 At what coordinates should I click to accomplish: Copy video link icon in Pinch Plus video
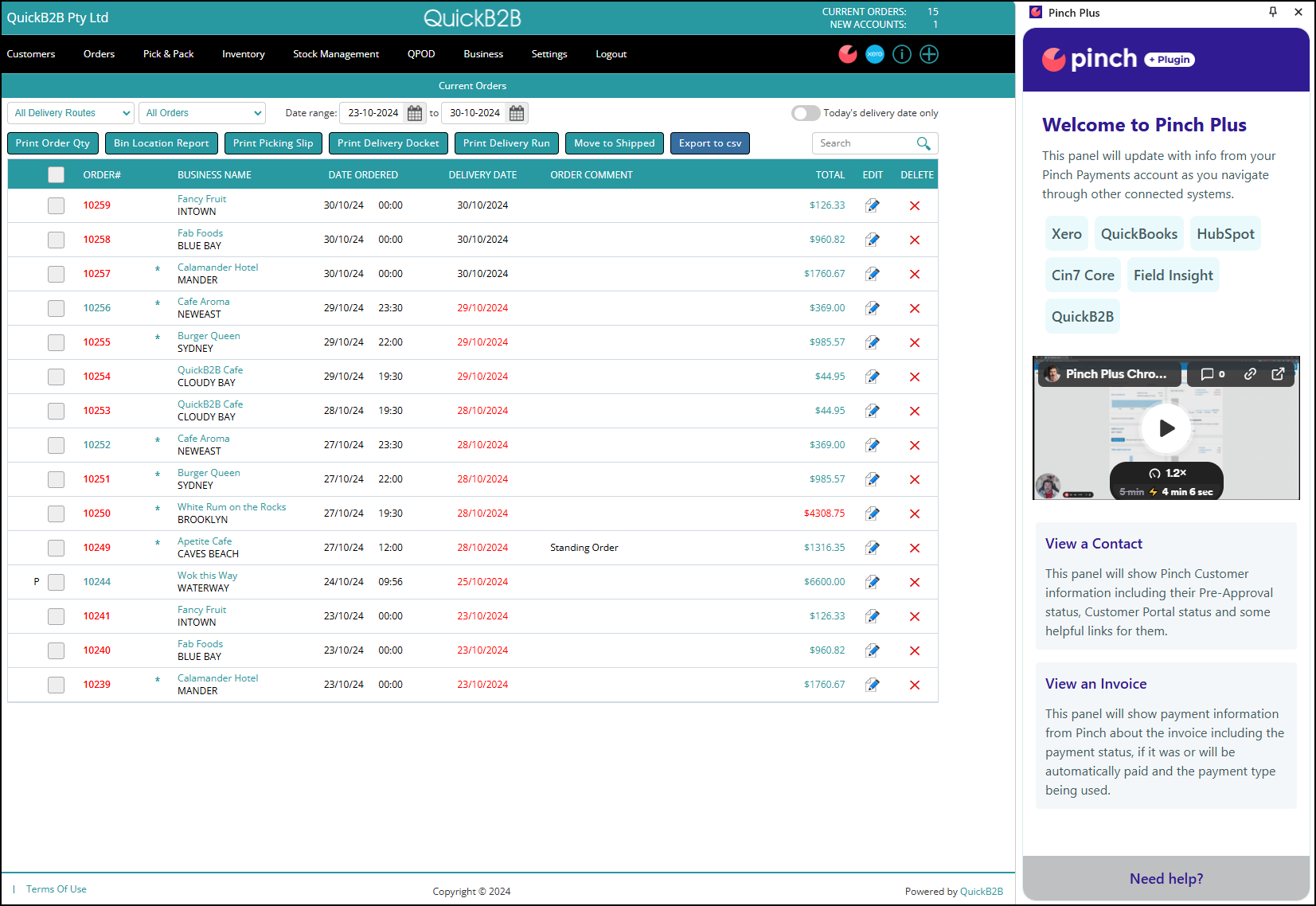click(x=1250, y=374)
